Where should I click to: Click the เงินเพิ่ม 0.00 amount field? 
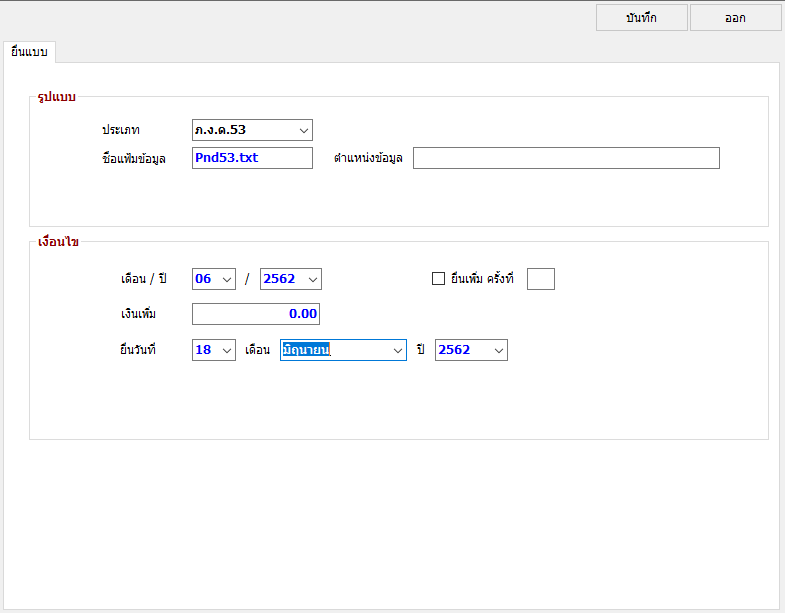[256, 314]
